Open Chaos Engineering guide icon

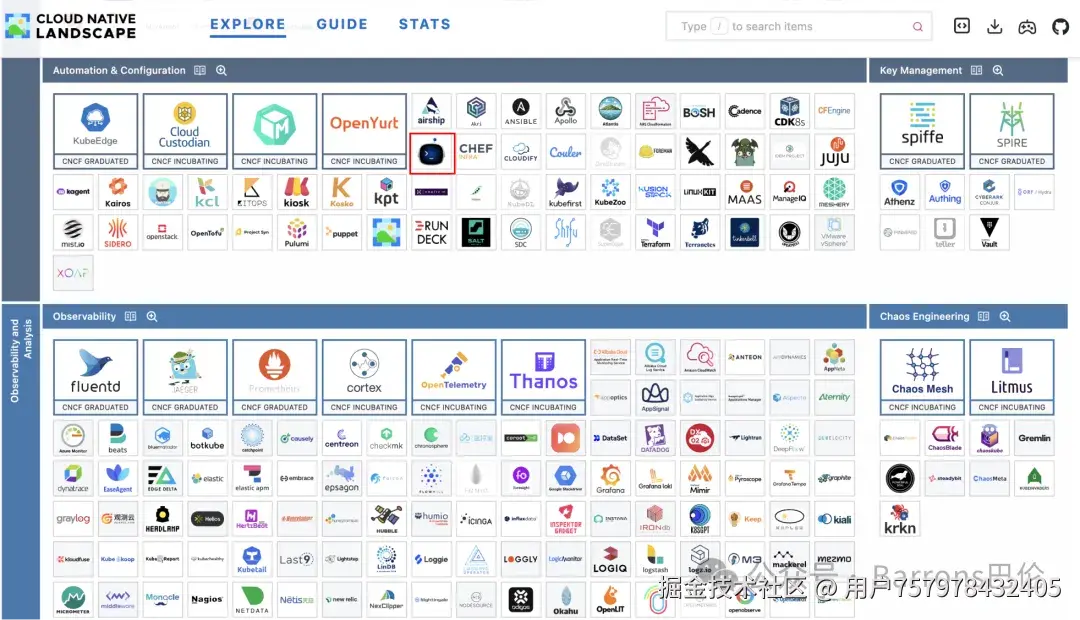tap(984, 316)
